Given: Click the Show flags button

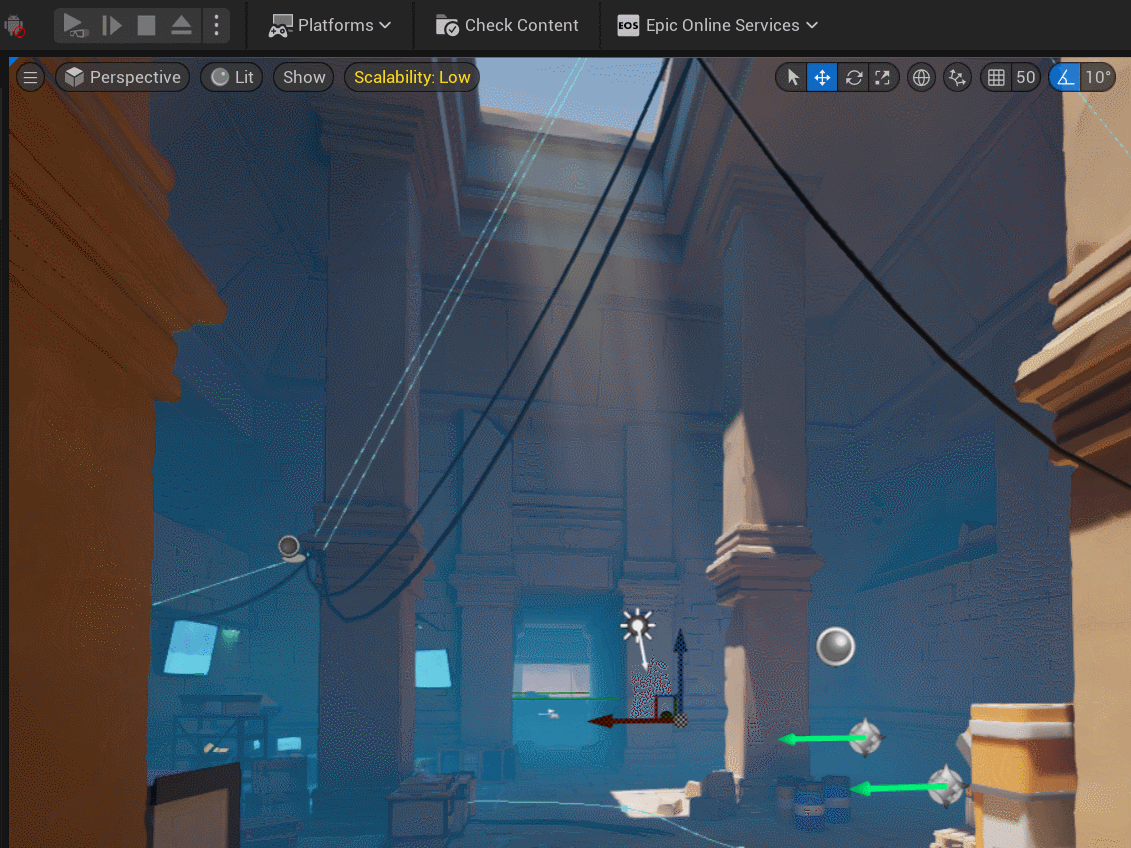Looking at the screenshot, I should [x=304, y=78].
